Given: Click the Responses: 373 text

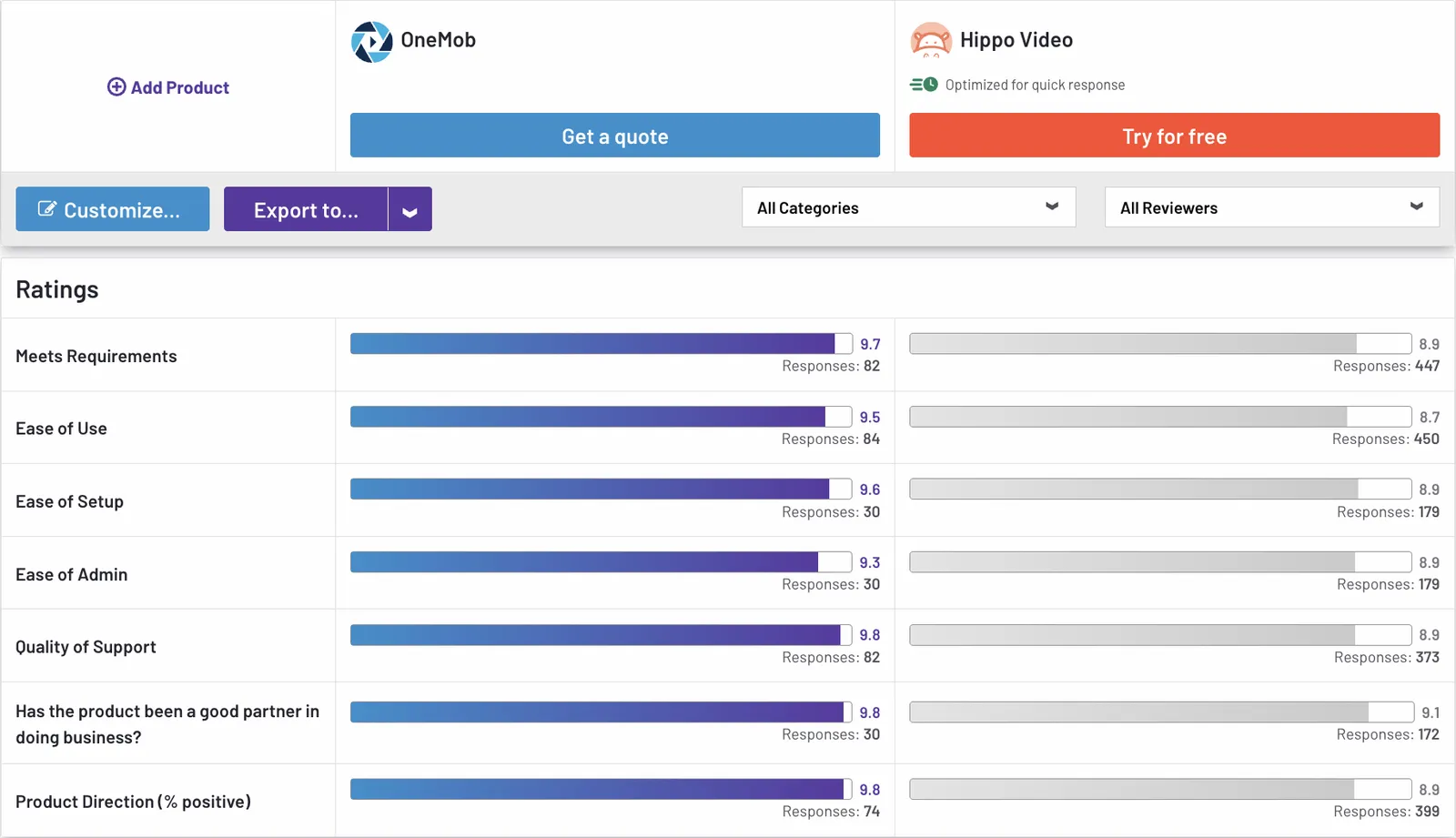Looking at the screenshot, I should coord(1387,657).
